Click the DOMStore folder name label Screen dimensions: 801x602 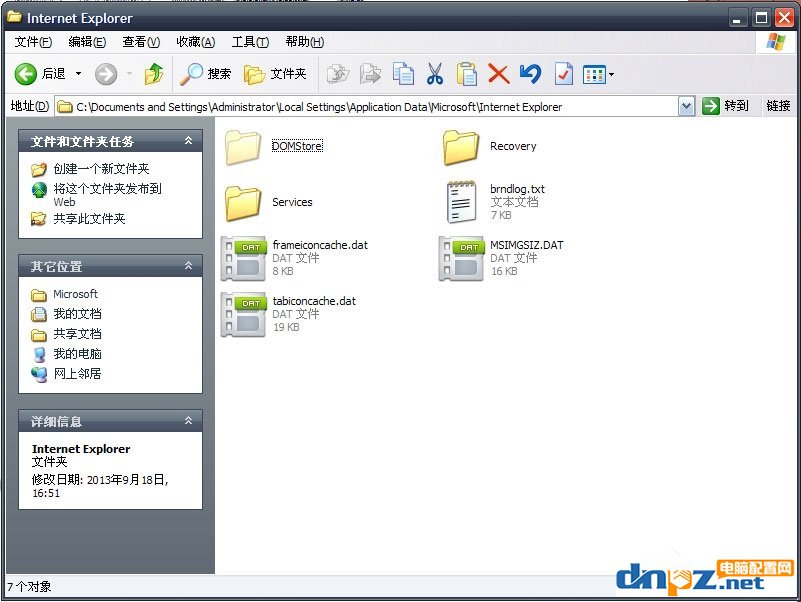point(297,146)
